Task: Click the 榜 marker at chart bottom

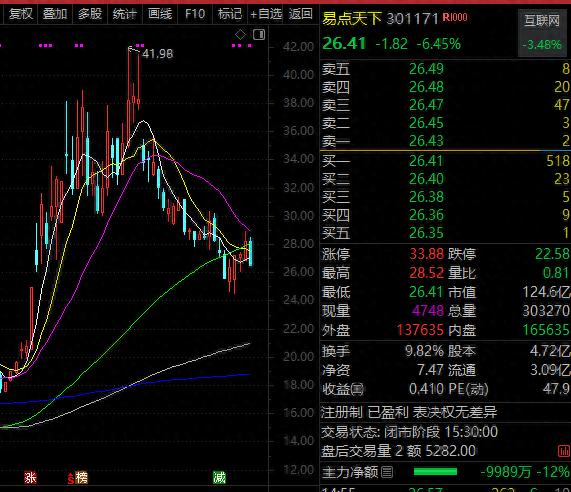Action: (81, 477)
